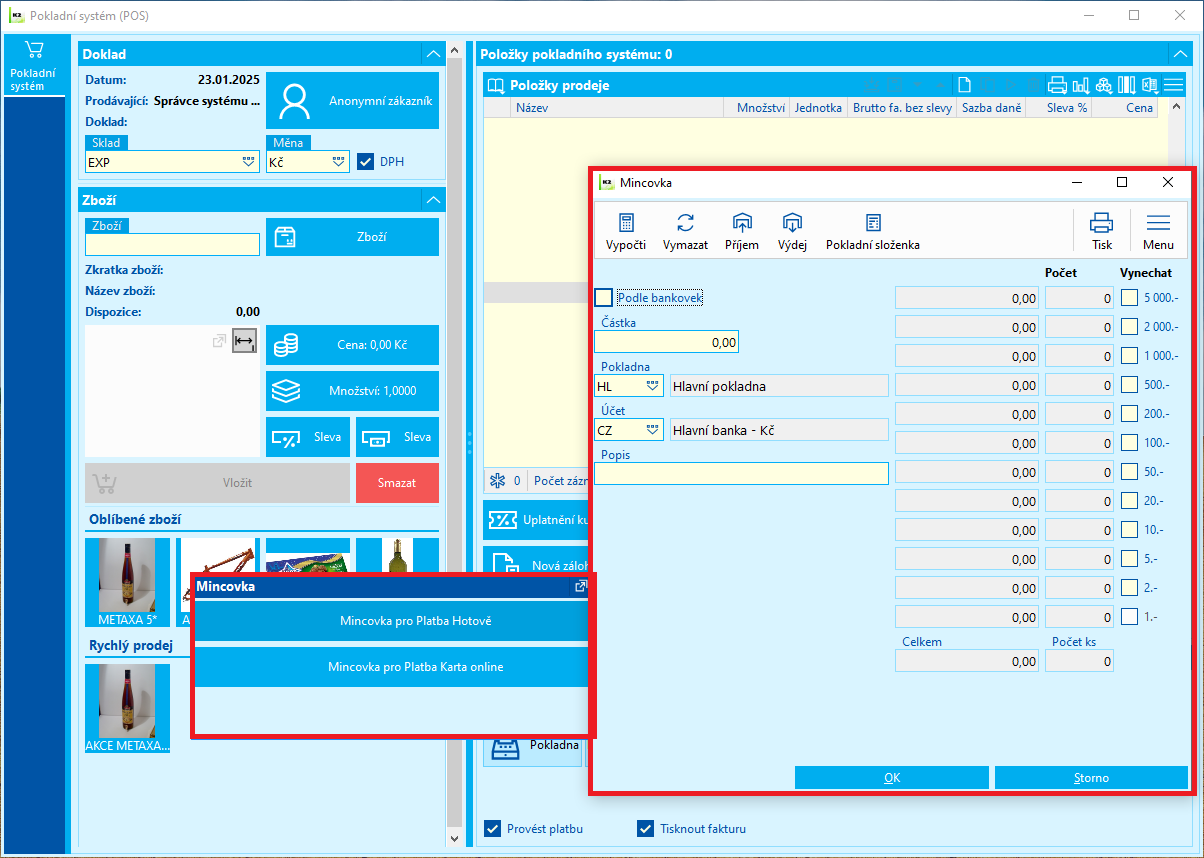Collapse the Zboží panel

tap(432, 200)
